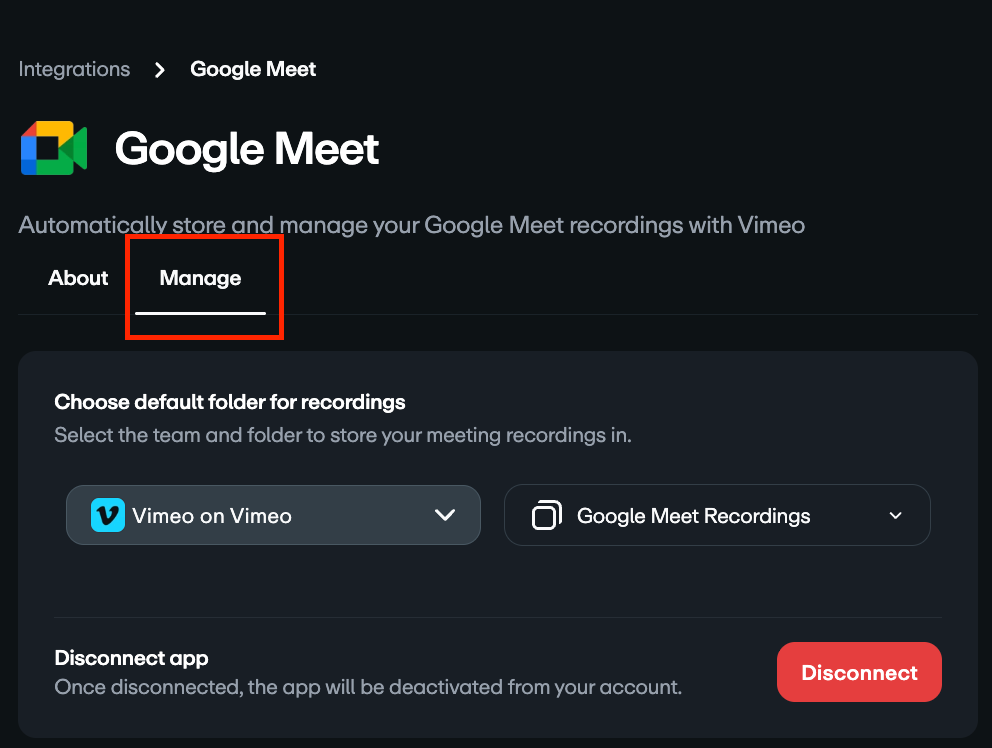
Task: Open the Google Meet Recordings folder selector
Action: (716, 516)
